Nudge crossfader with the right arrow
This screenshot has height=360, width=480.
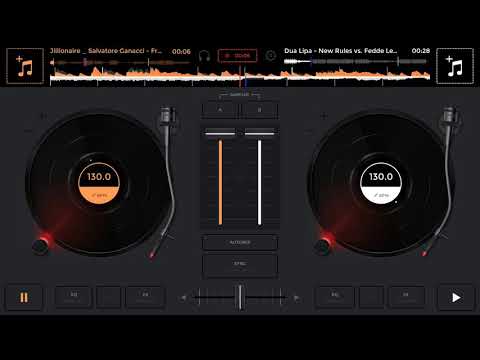click(296, 298)
